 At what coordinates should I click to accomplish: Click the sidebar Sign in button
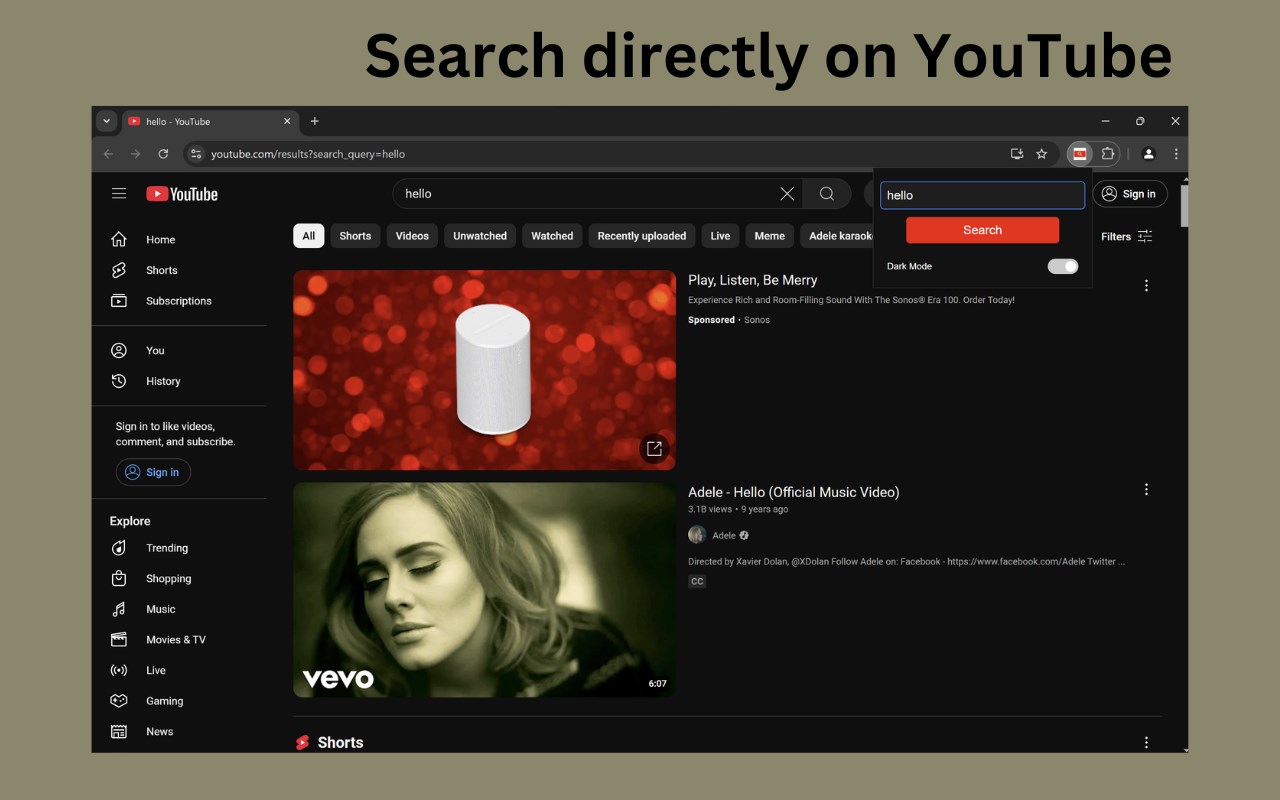tap(153, 472)
